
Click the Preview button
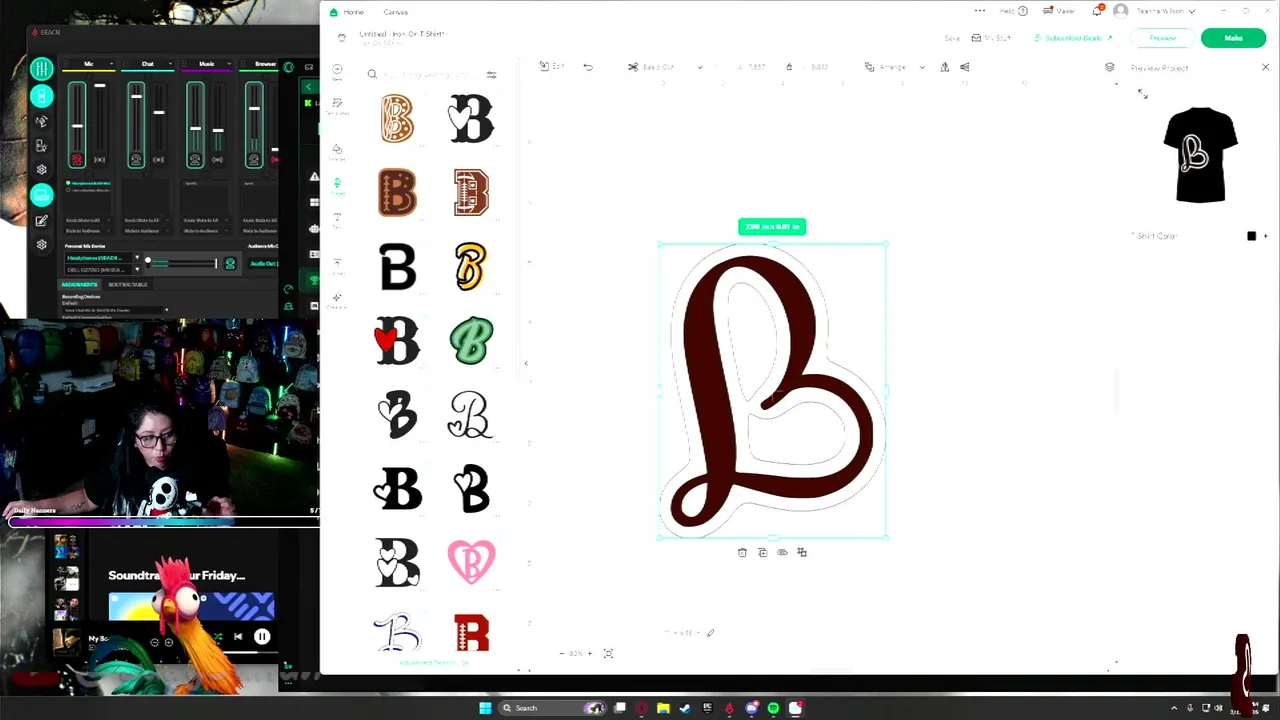coord(1162,38)
